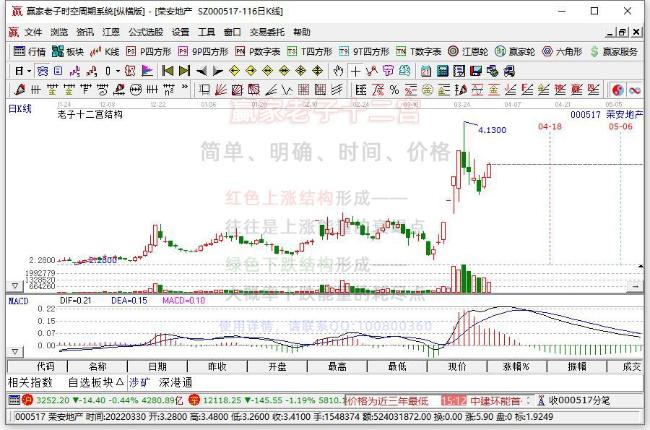Activate the crosshair cursor tool
This screenshot has height=430, width=650.
pyautogui.click(x=355, y=71)
